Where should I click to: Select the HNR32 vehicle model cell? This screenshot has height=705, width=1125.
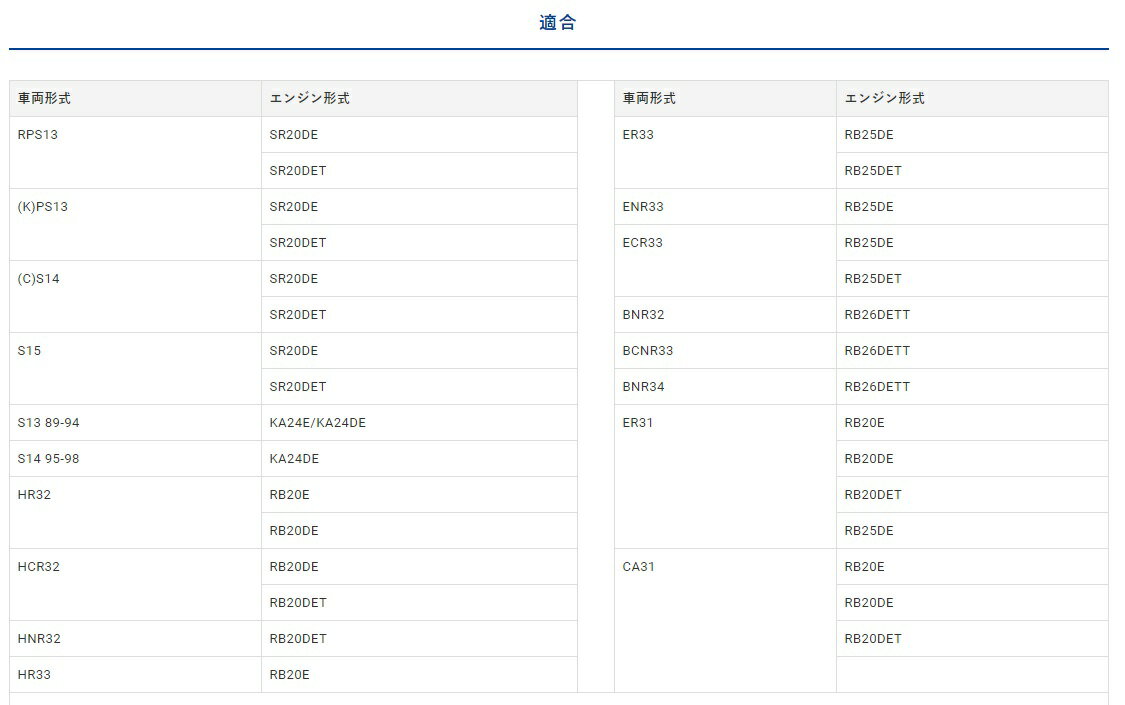39,639
